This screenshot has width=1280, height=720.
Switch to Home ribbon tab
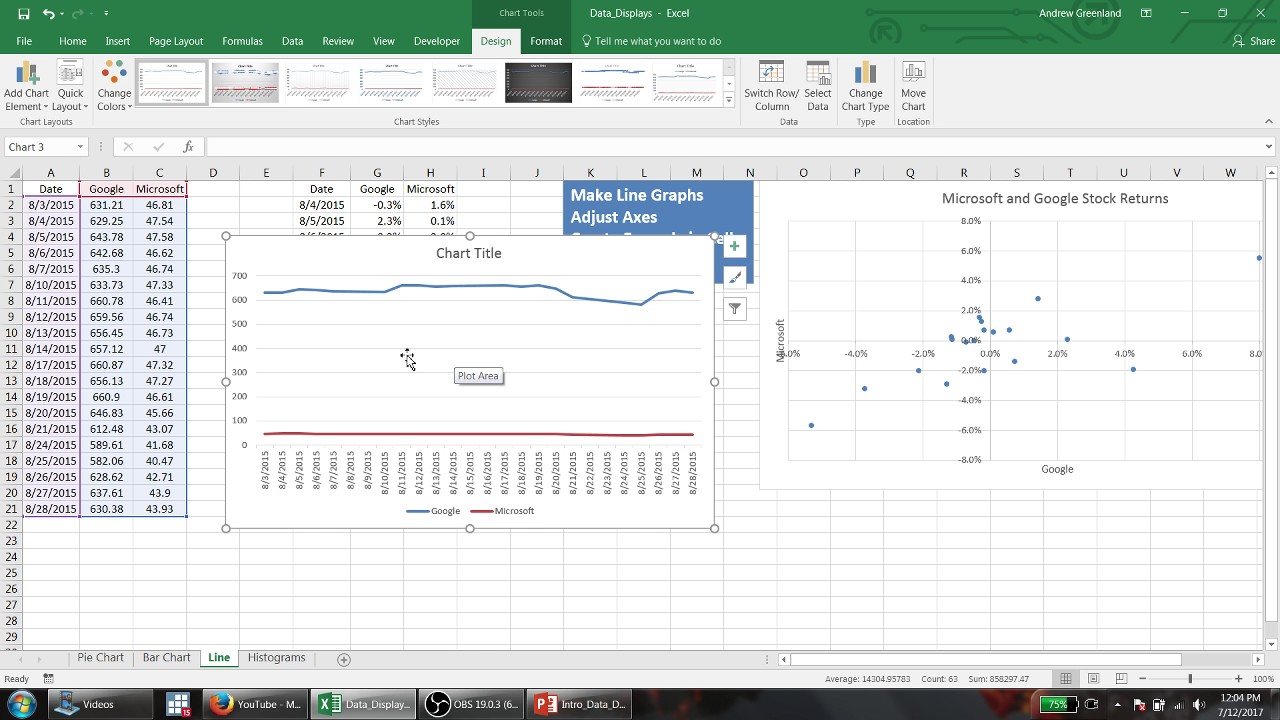(x=72, y=41)
